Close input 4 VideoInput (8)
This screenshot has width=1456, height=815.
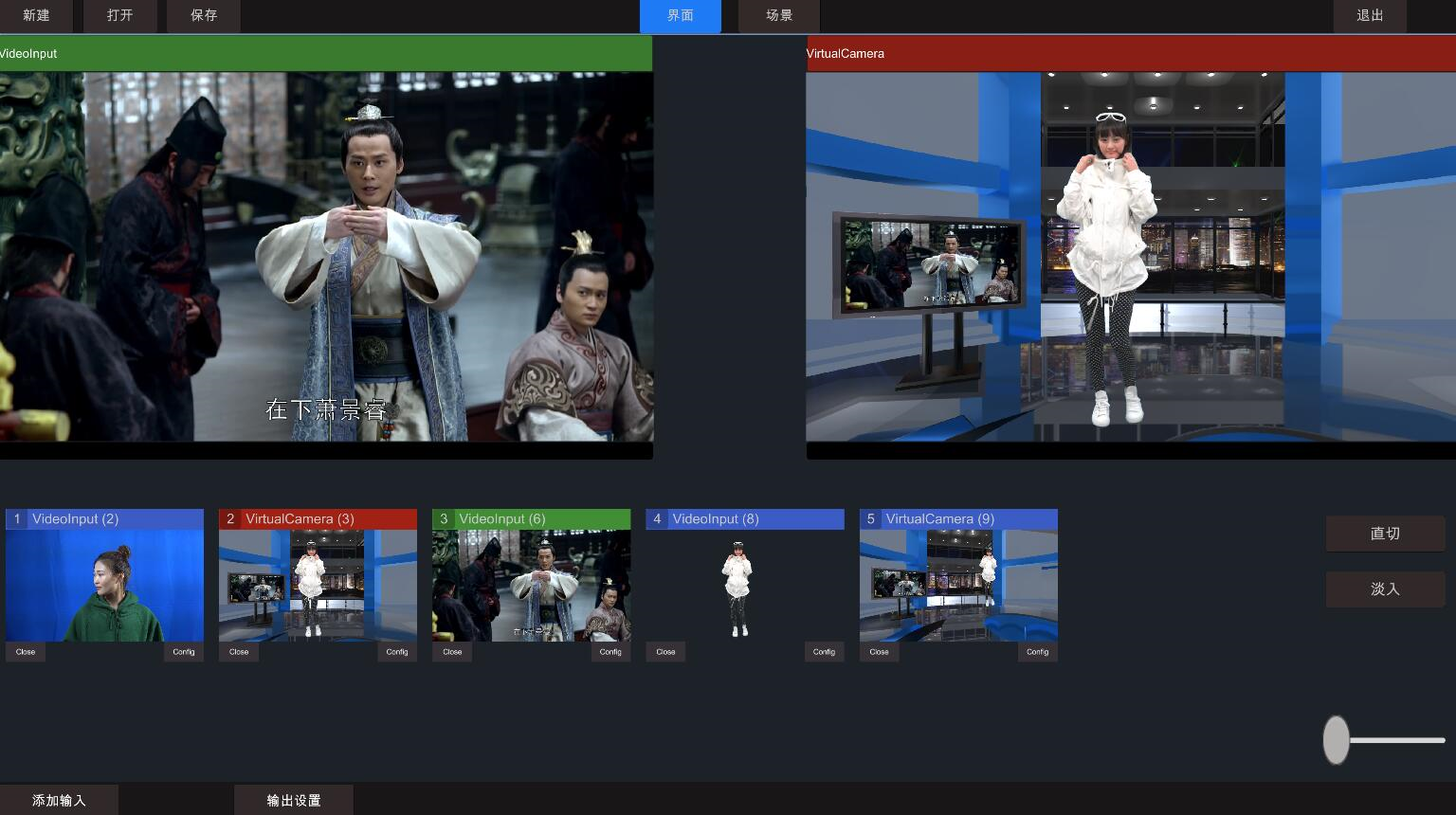point(665,652)
